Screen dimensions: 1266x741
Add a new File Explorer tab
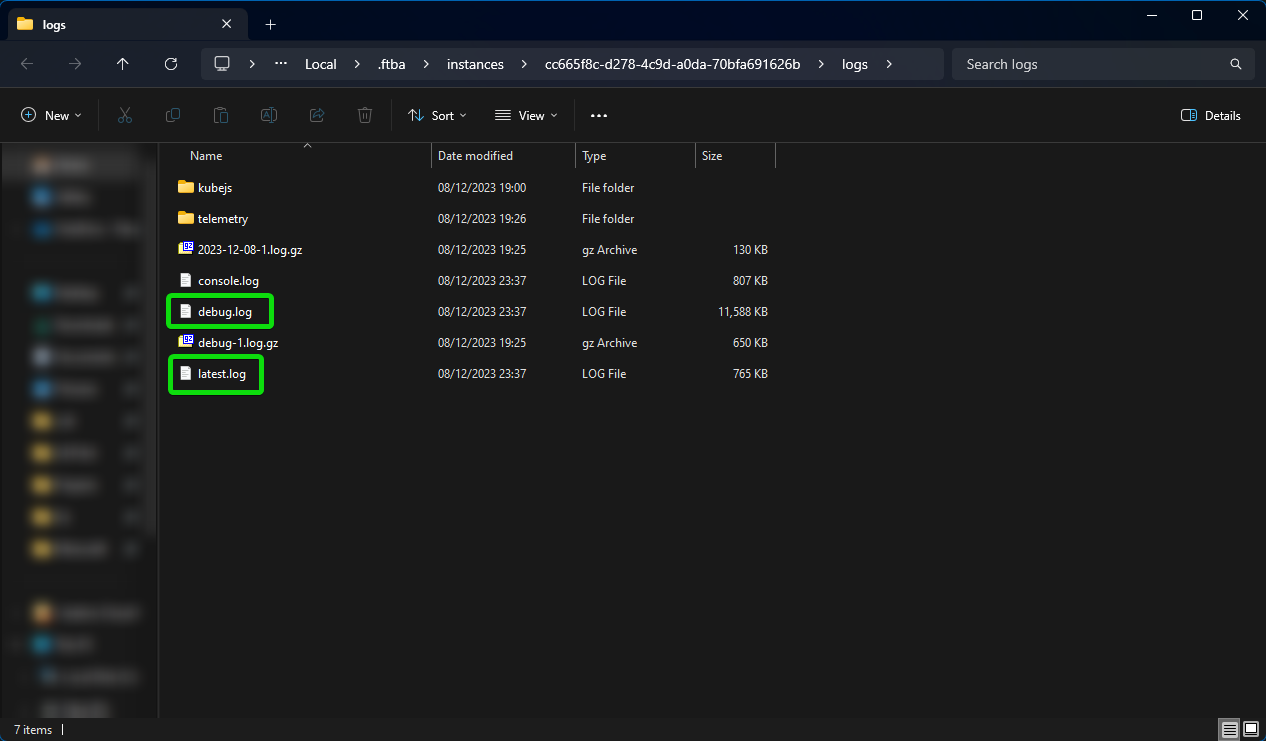point(270,24)
